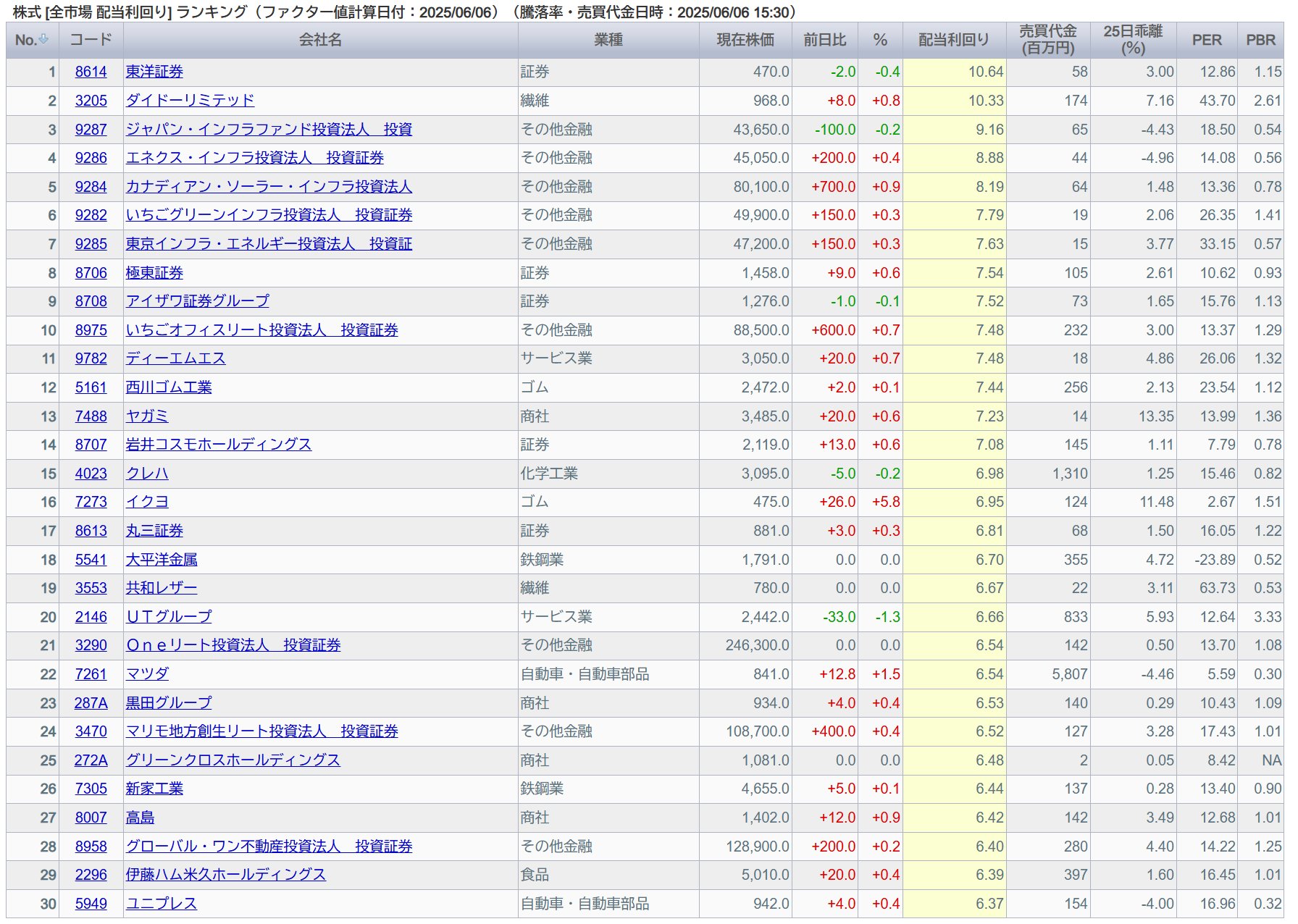The width and height of the screenshot is (1298, 924).
Task: Open 大平洋金属 company link
Action: click(x=162, y=559)
